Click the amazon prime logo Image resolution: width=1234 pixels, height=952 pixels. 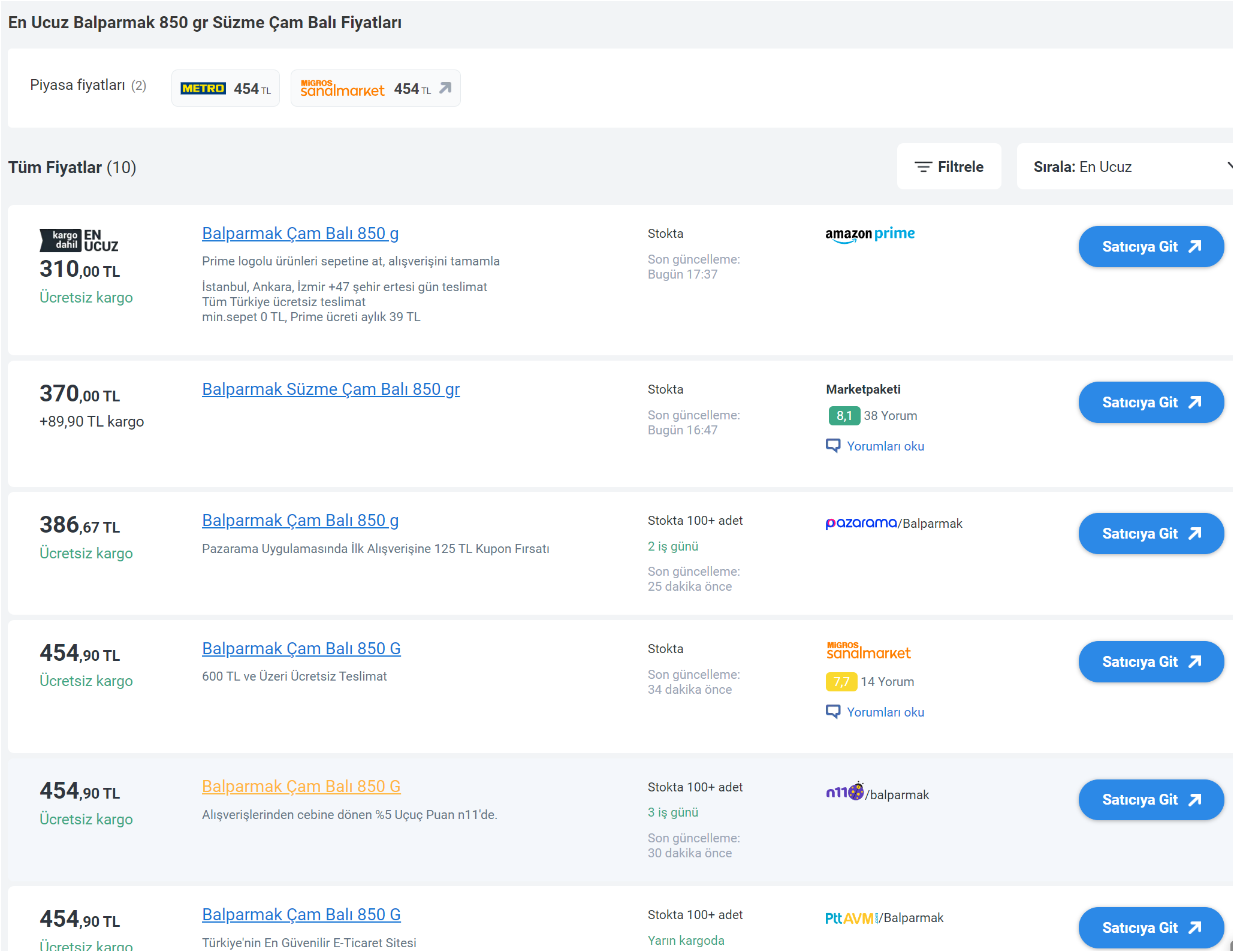[870, 234]
